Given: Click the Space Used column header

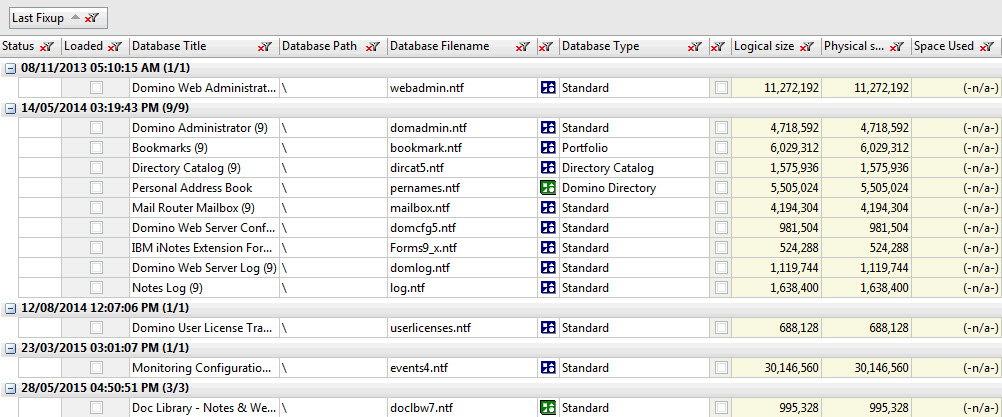Looking at the screenshot, I should [944, 47].
